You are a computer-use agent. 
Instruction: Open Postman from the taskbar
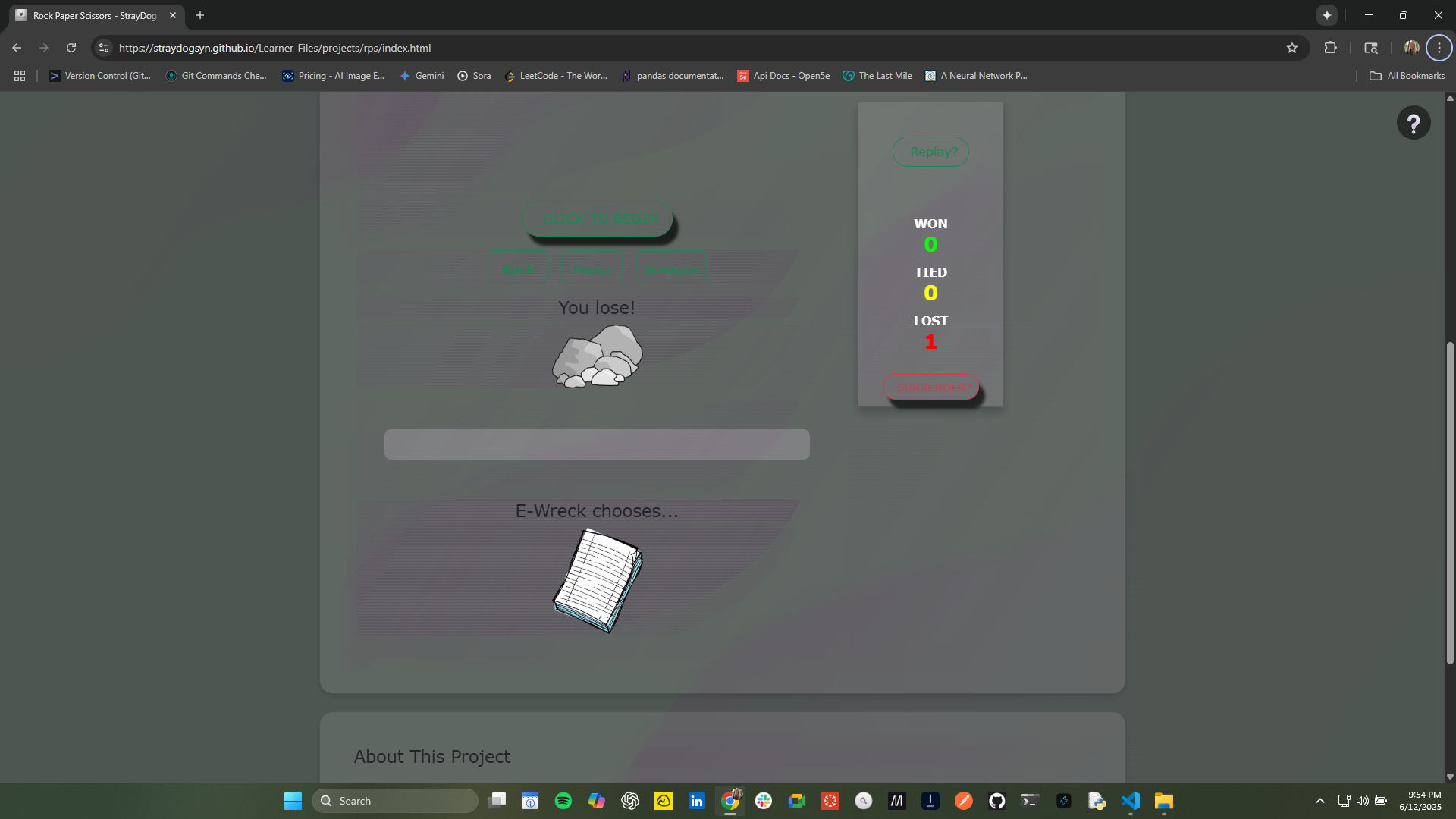click(964, 801)
